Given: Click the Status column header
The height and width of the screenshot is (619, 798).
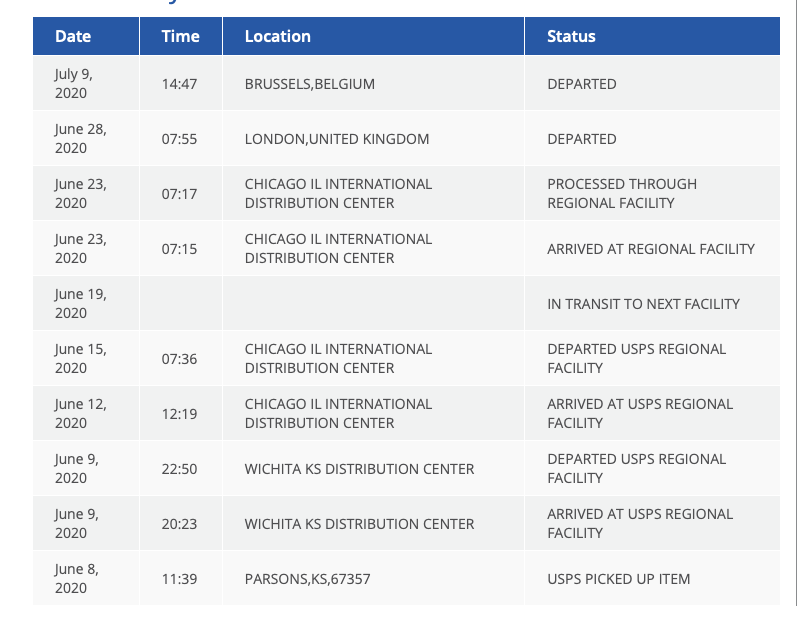Looking at the screenshot, I should tap(571, 36).
